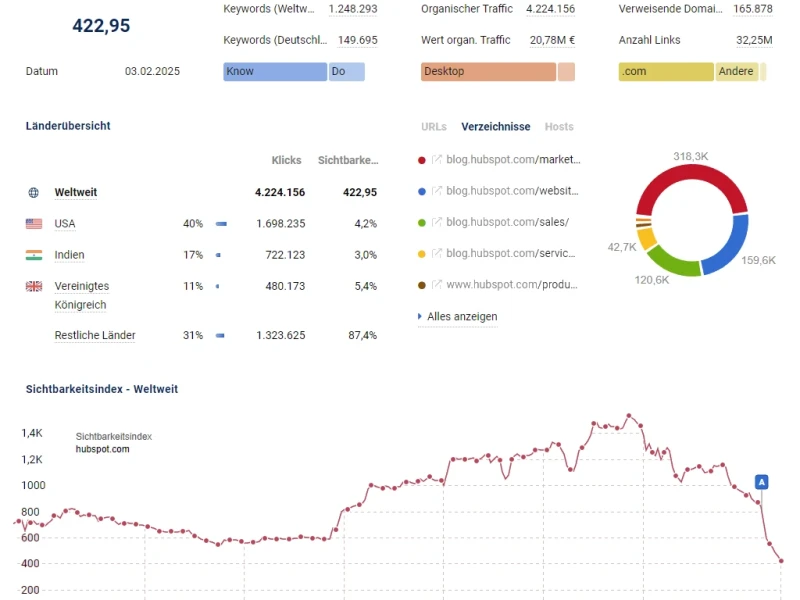
Task: Click the Vereinigtes Königreich country label
Action: (82, 295)
